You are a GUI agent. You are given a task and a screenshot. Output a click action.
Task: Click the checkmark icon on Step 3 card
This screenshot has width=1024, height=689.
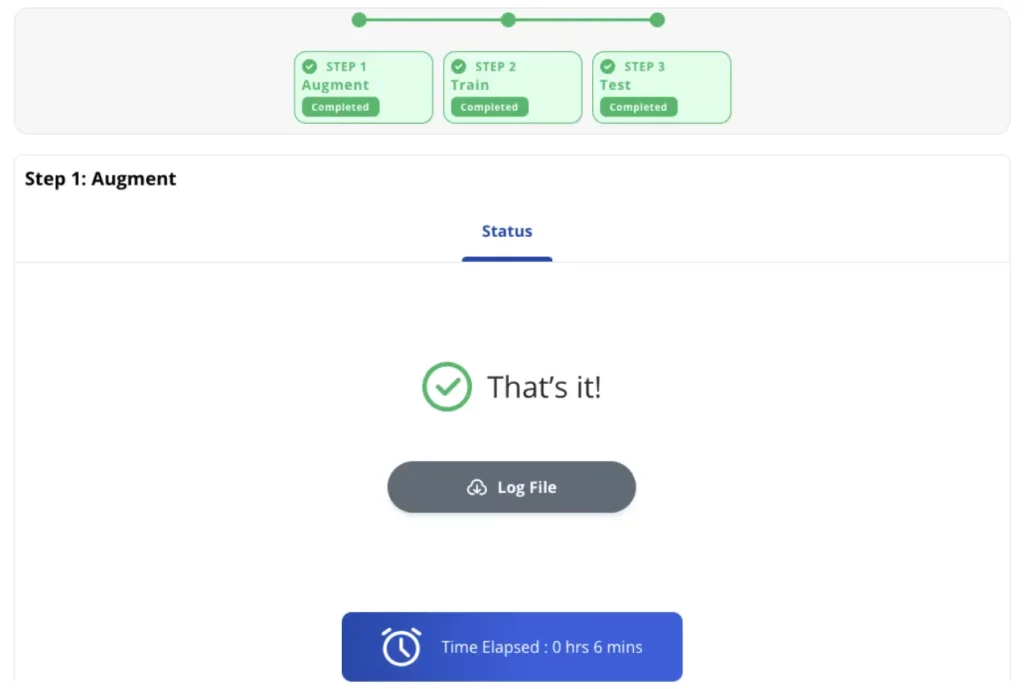(608, 67)
